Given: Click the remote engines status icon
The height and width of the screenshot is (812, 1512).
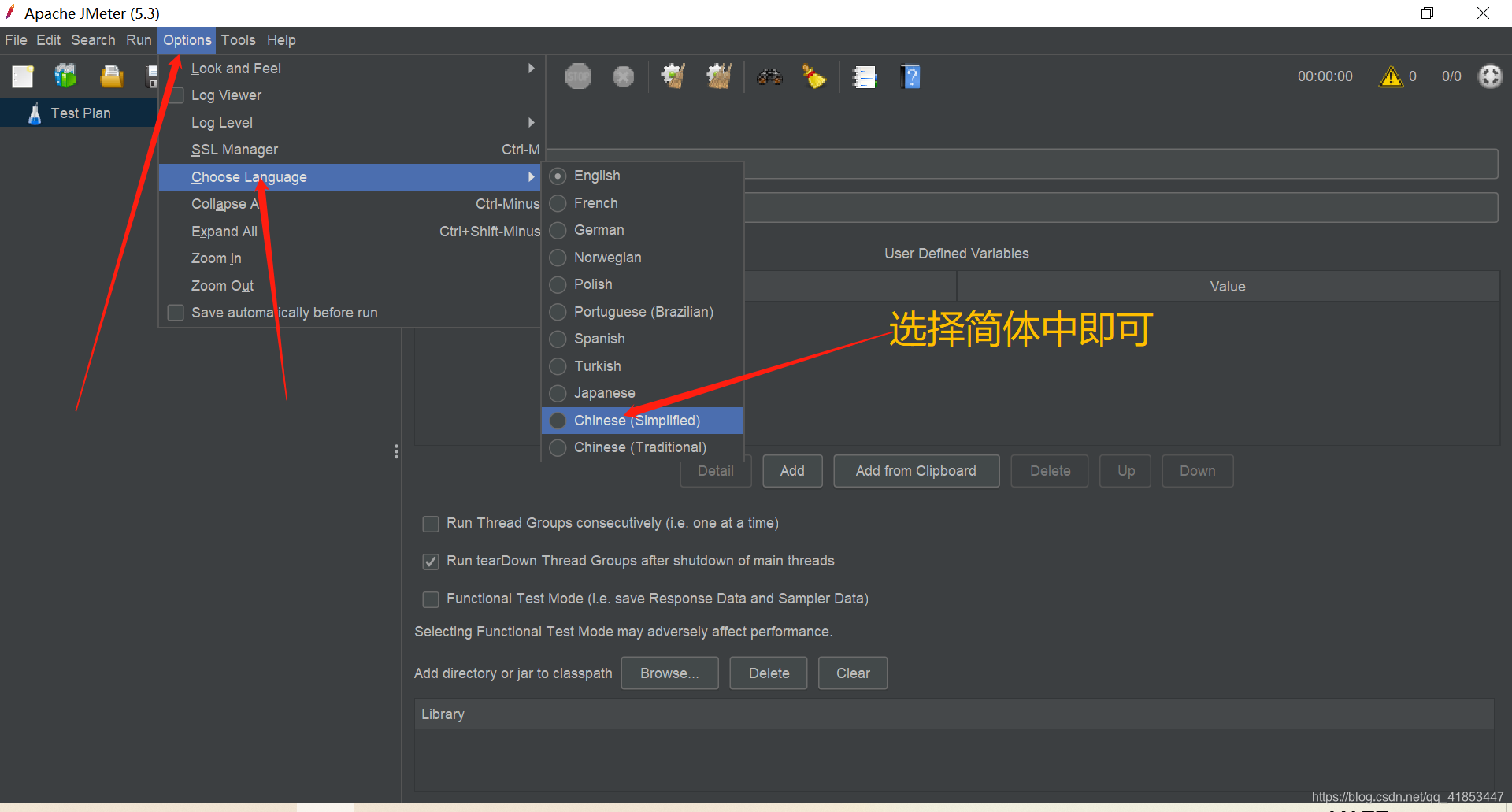Looking at the screenshot, I should 1490,76.
